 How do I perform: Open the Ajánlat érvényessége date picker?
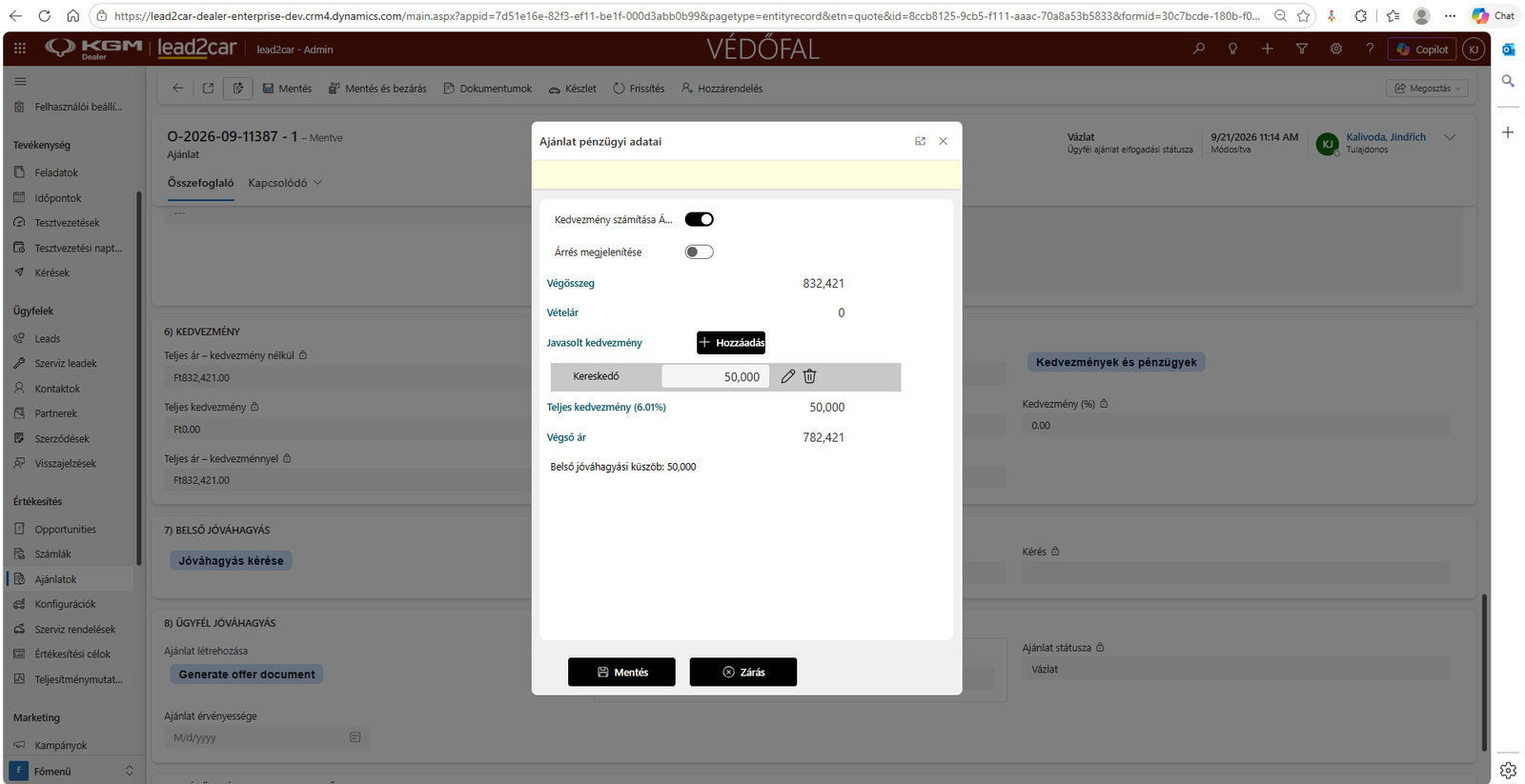coord(355,737)
